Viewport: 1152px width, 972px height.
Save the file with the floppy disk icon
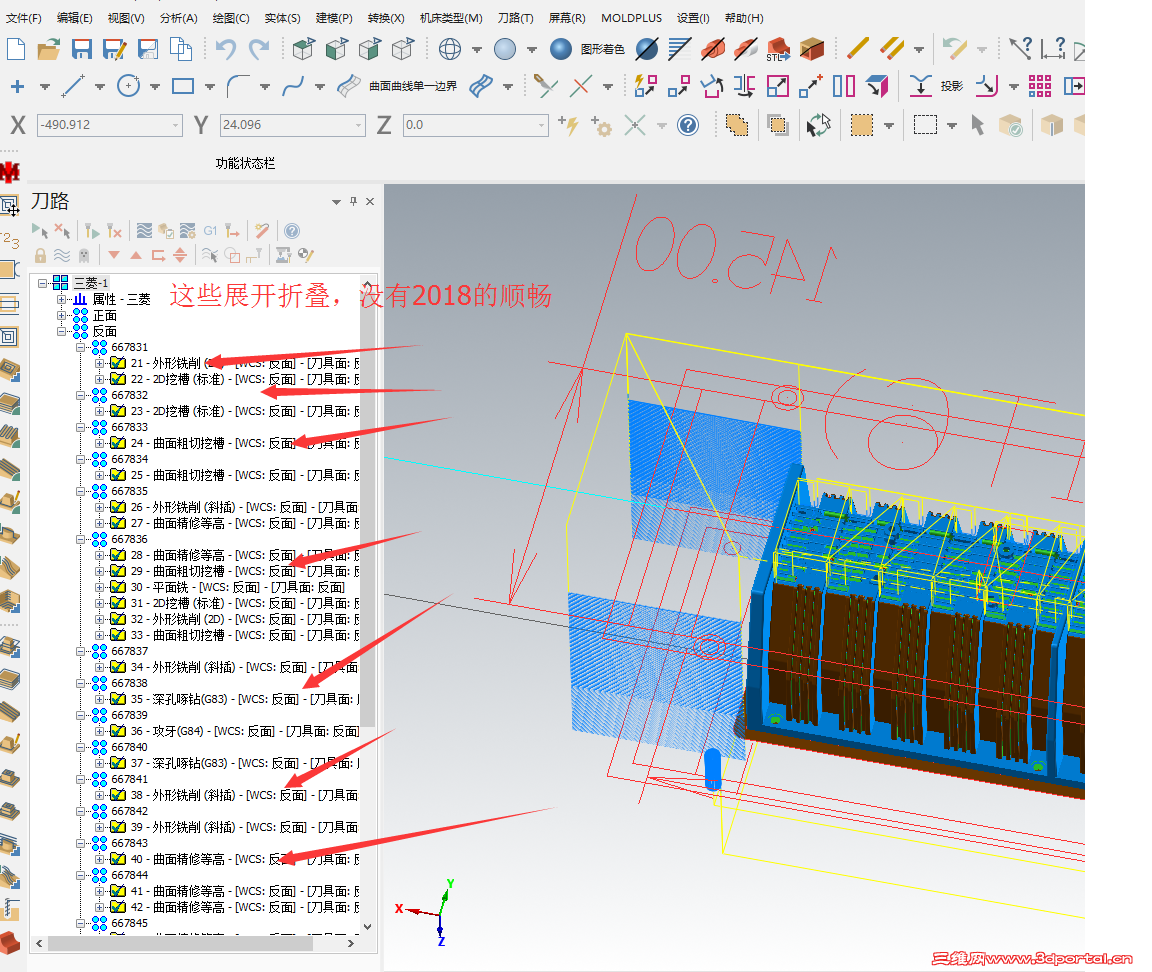(x=82, y=49)
